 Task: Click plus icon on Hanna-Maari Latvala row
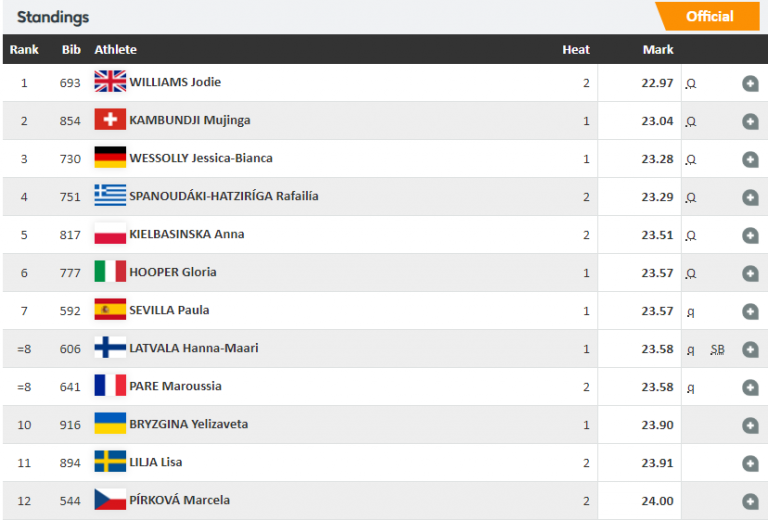[x=750, y=350]
